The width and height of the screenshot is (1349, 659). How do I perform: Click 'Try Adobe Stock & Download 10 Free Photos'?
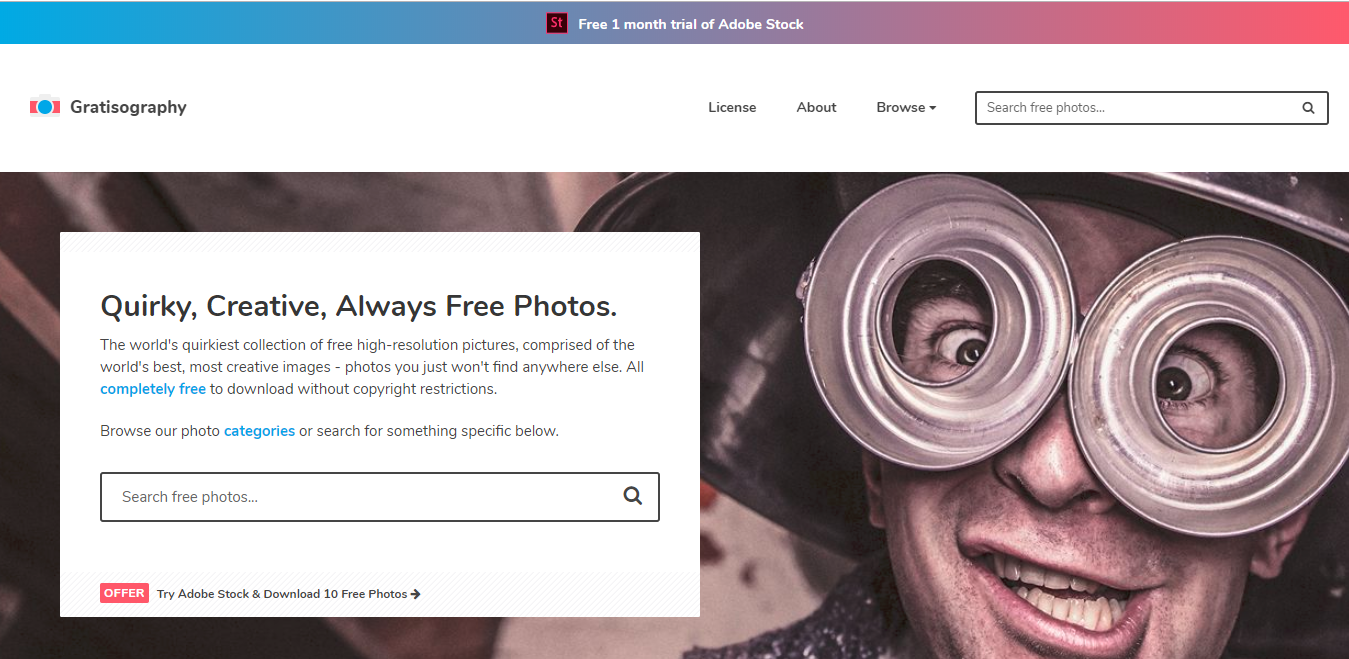tap(283, 592)
